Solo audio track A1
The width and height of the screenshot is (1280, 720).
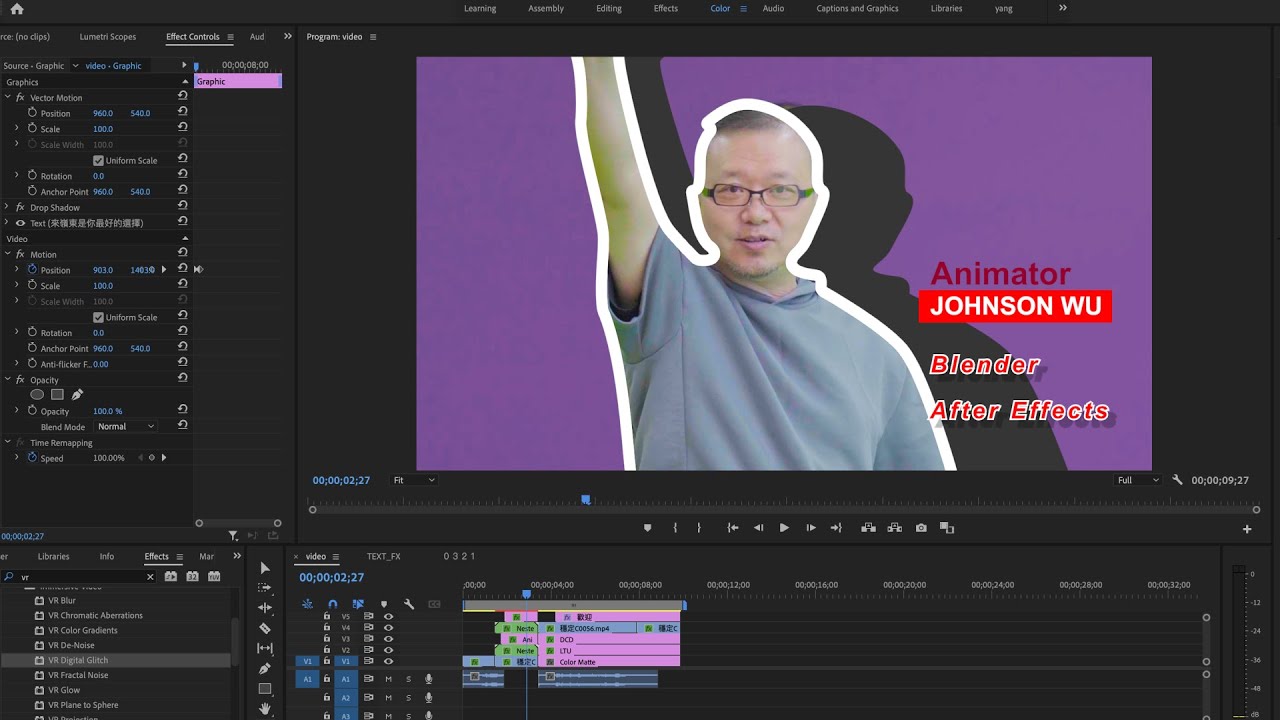point(408,679)
